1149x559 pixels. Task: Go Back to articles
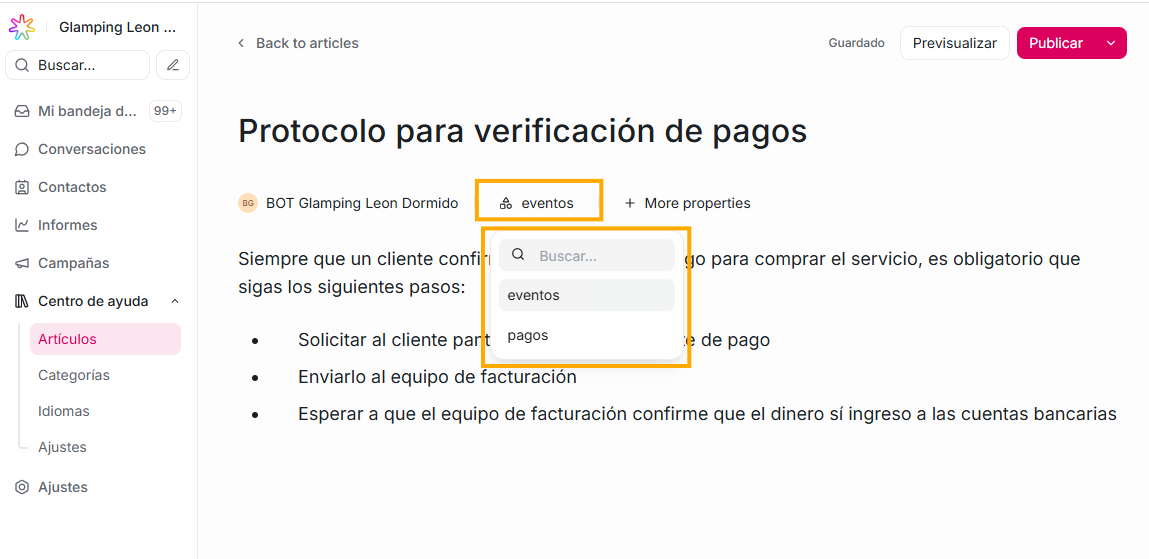pos(298,43)
